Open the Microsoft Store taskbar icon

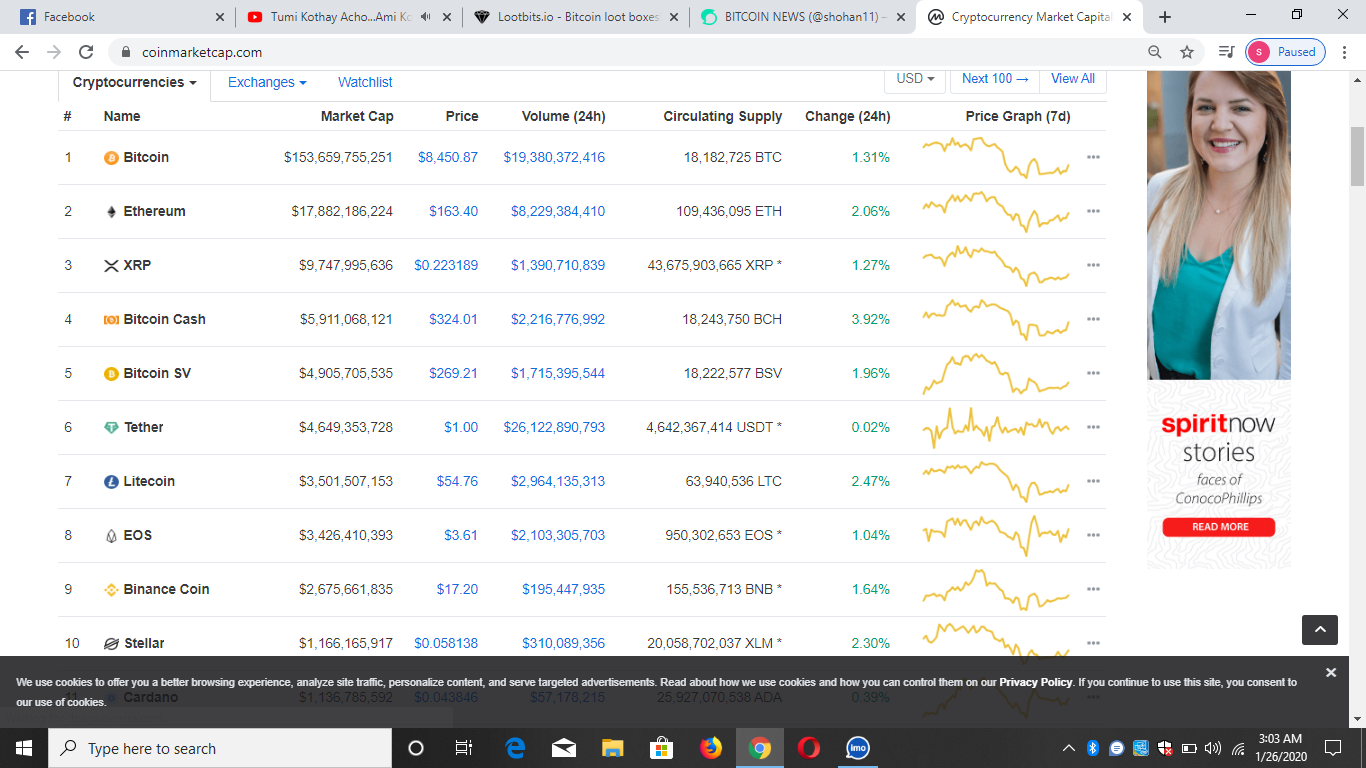[x=662, y=748]
